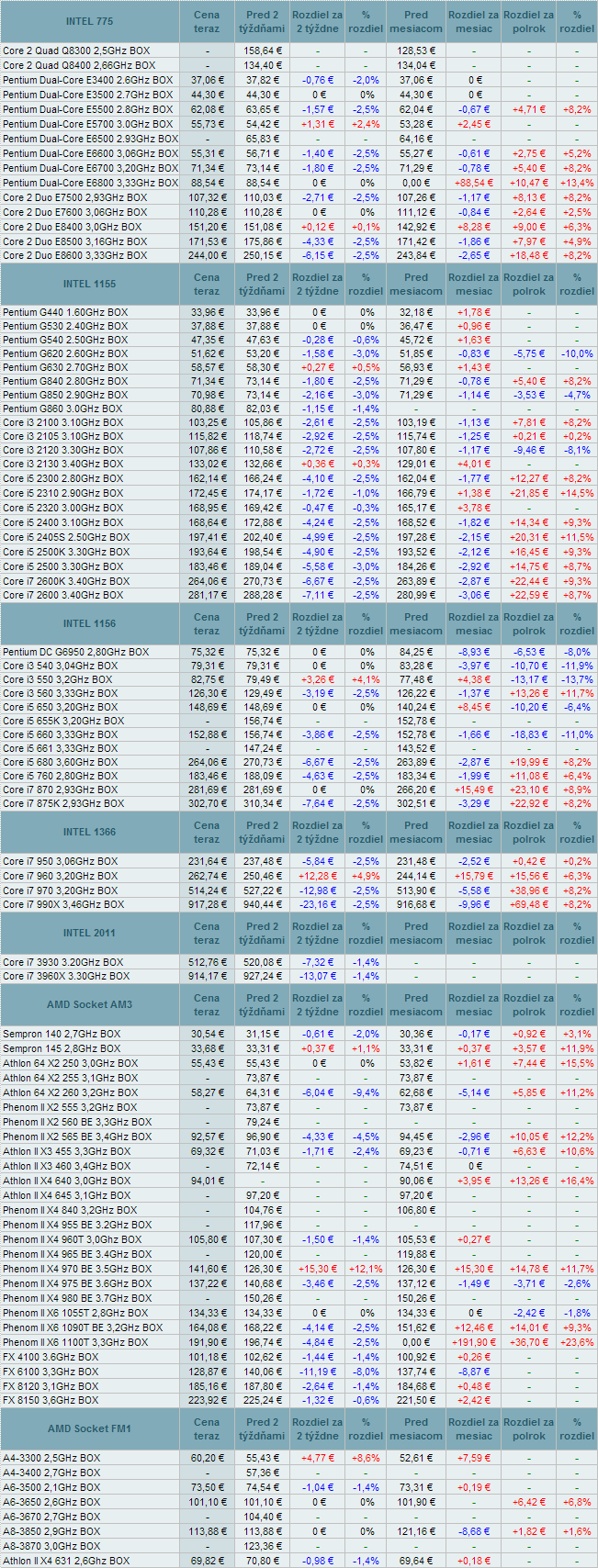The height and width of the screenshot is (1568, 598).
Task: Click current price 281,17 € of Core i7 2600
Action: [207, 595]
